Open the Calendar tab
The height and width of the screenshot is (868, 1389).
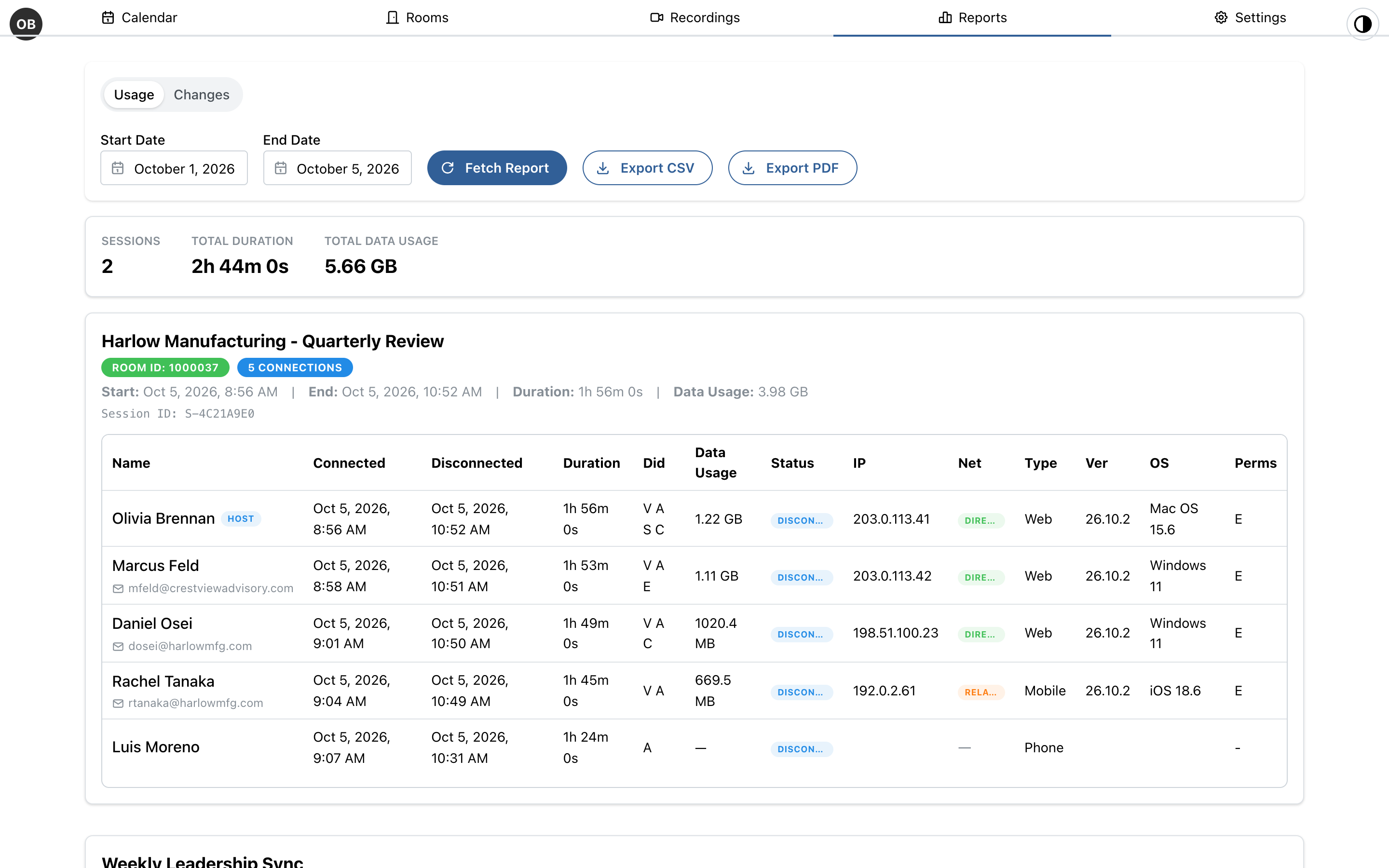pyautogui.click(x=139, y=18)
